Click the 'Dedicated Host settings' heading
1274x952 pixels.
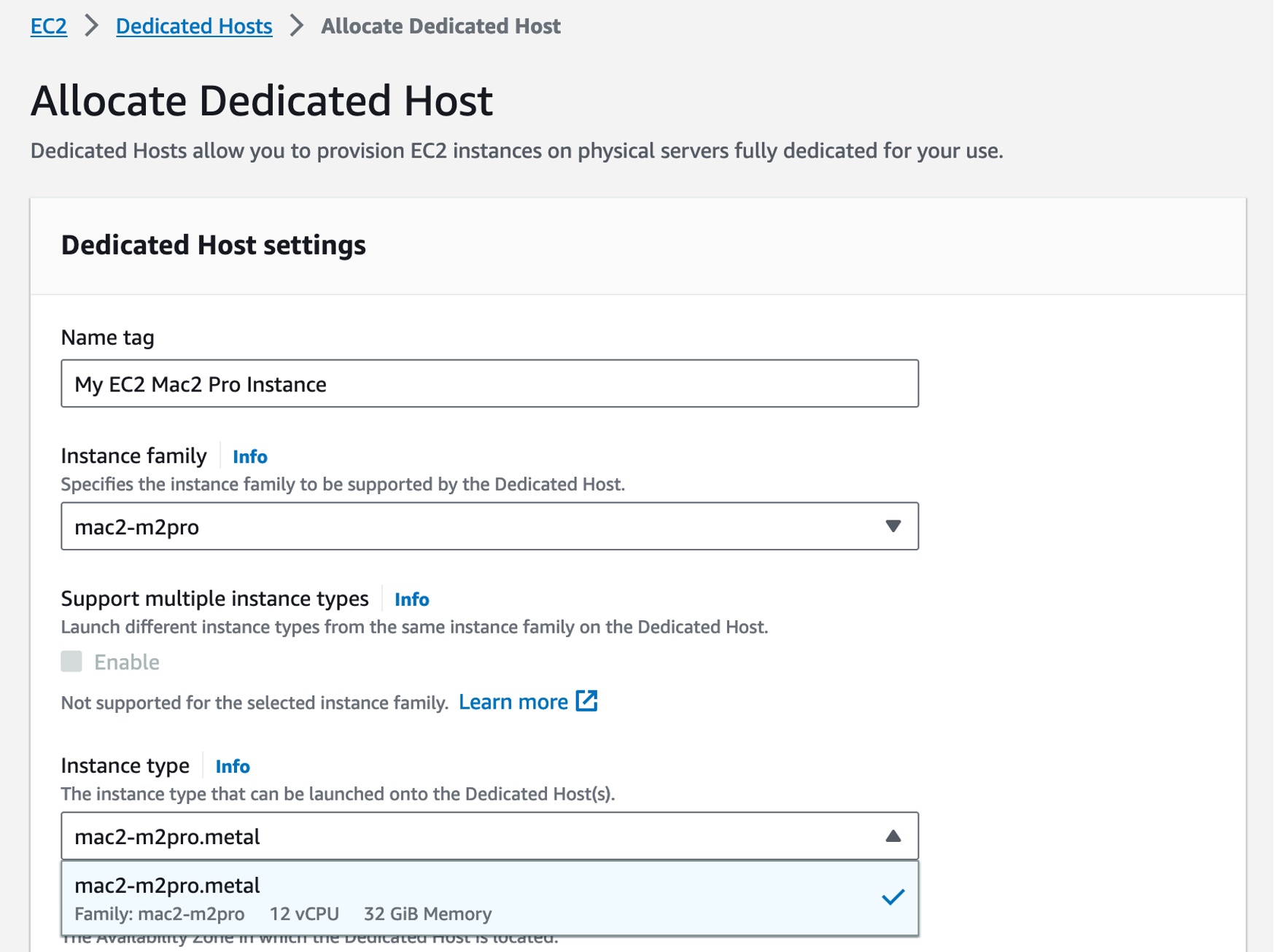214,245
